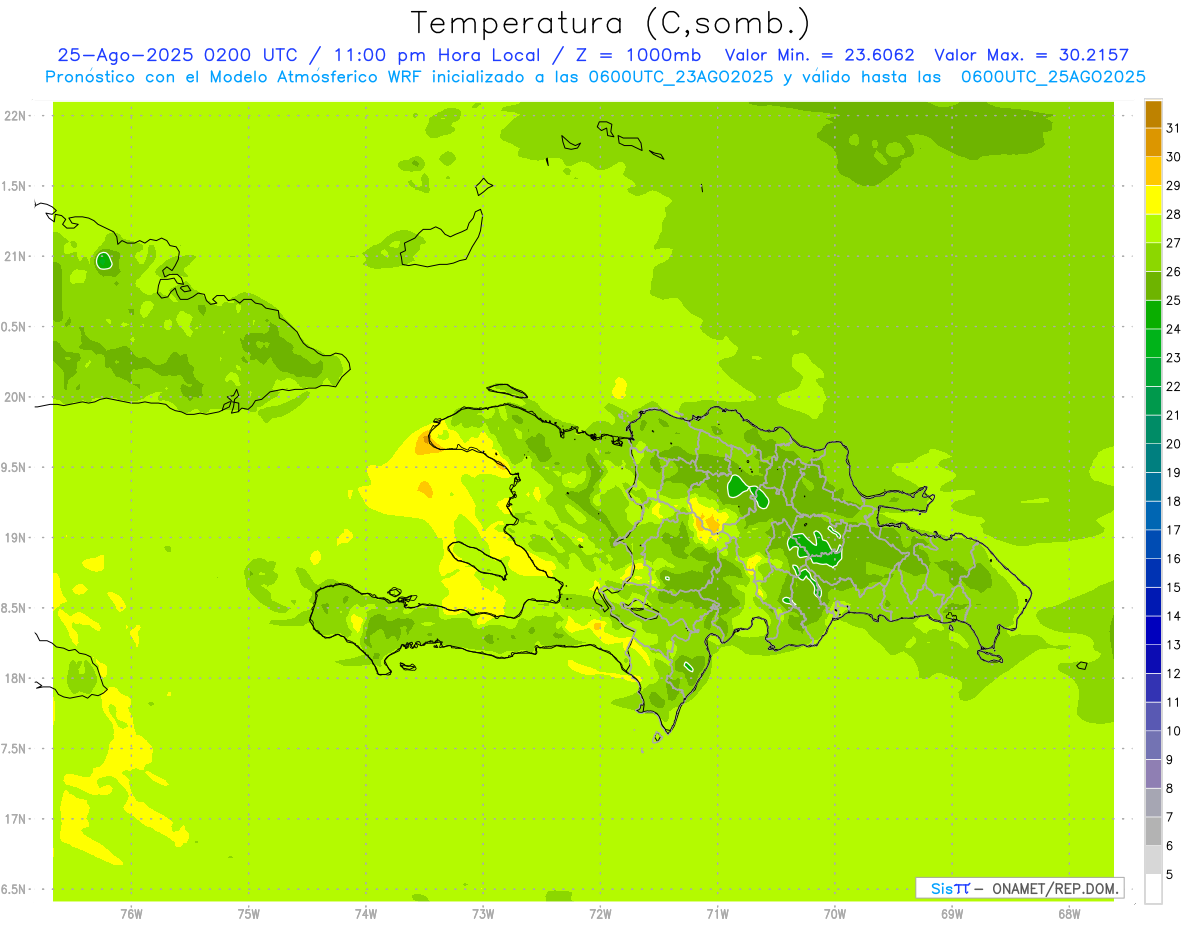Click legend value 5
Image resolution: width=1200 pixels, height=927 pixels.
(x=1170, y=875)
